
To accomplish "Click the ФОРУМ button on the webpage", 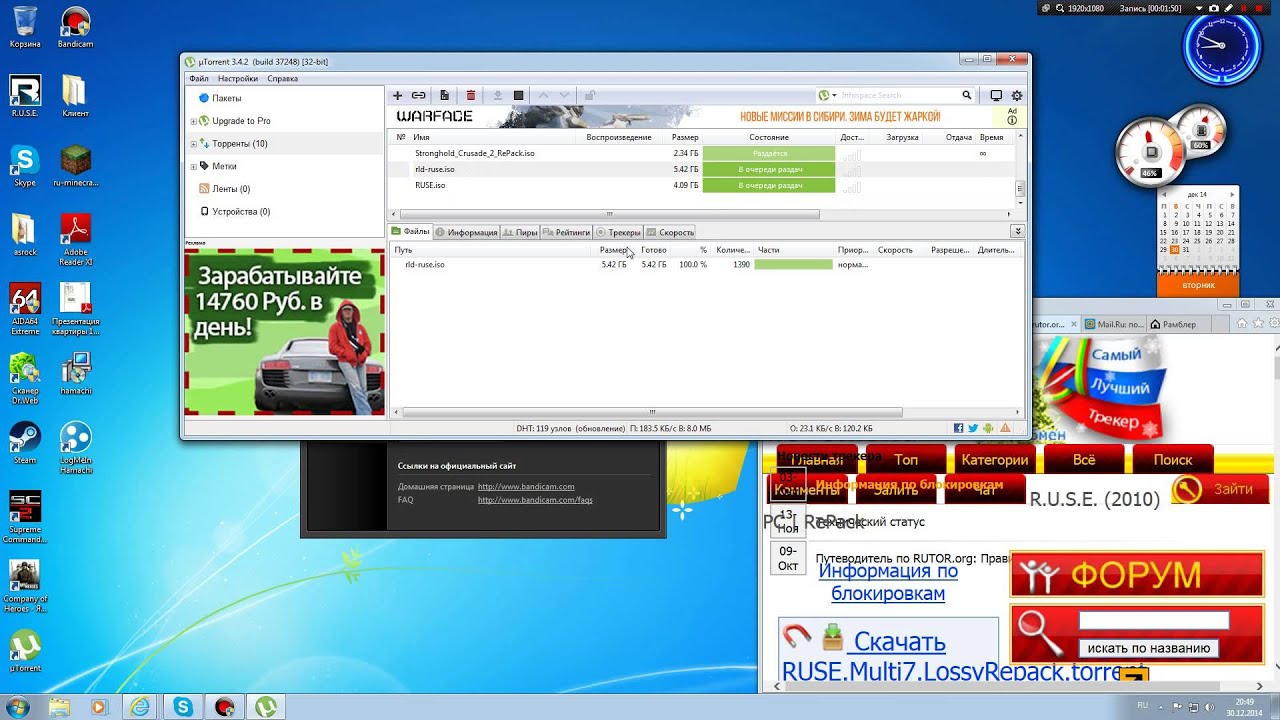I will tap(1137, 575).
